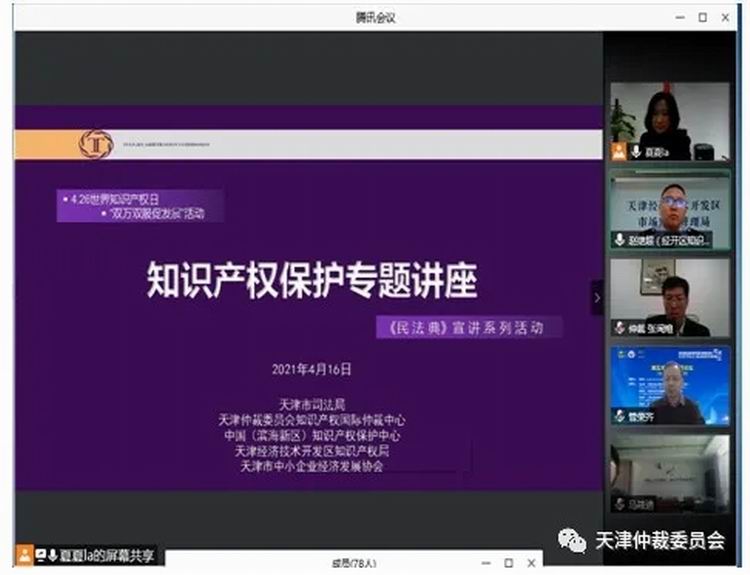
Task: Click the orange host icon on first video tile
Action: (x=620, y=152)
